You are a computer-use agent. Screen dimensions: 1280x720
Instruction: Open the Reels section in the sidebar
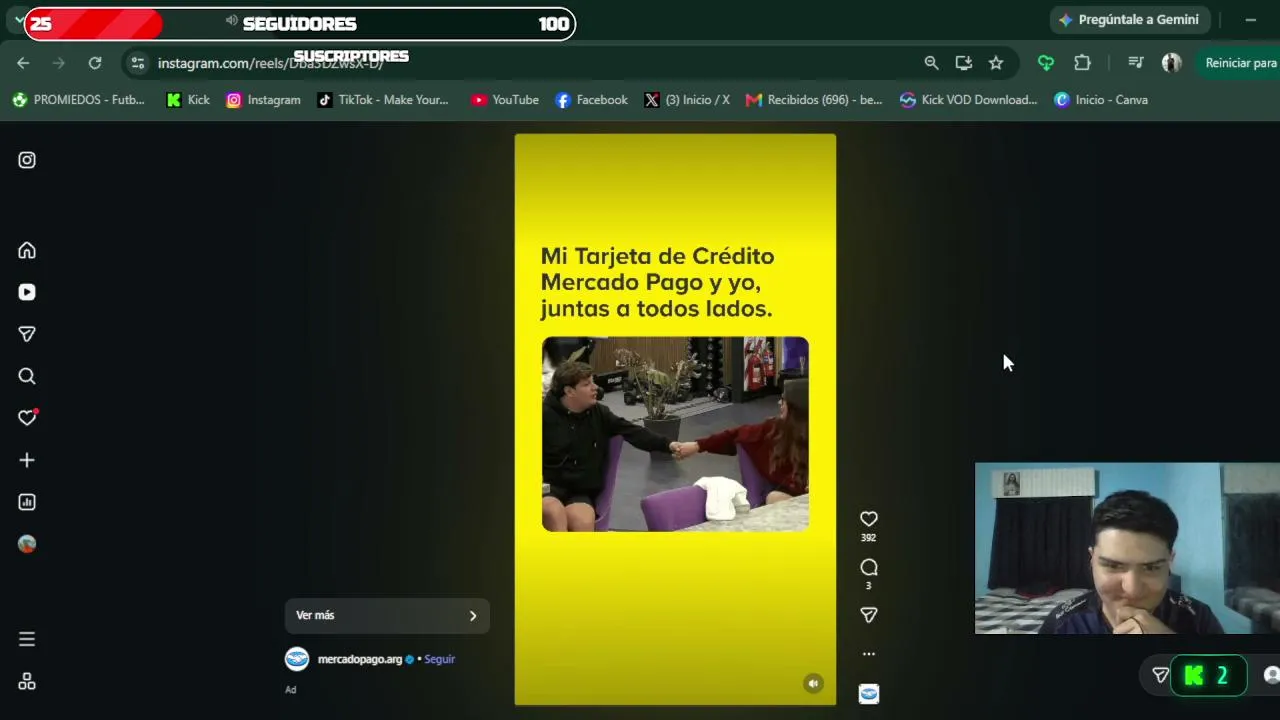click(x=27, y=292)
